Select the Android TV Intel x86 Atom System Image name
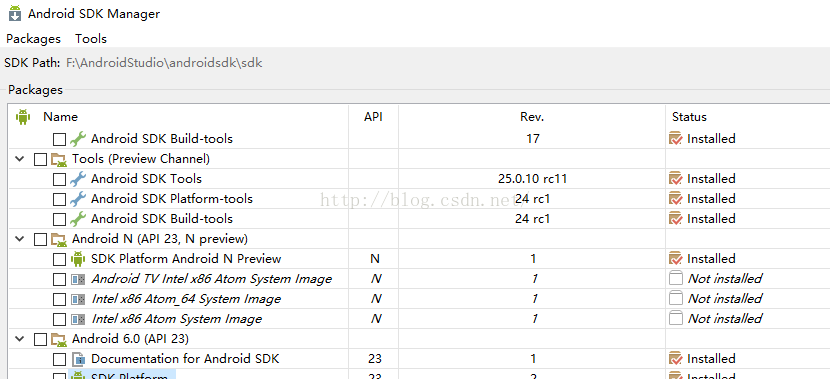This screenshot has width=830, height=379. pos(212,279)
